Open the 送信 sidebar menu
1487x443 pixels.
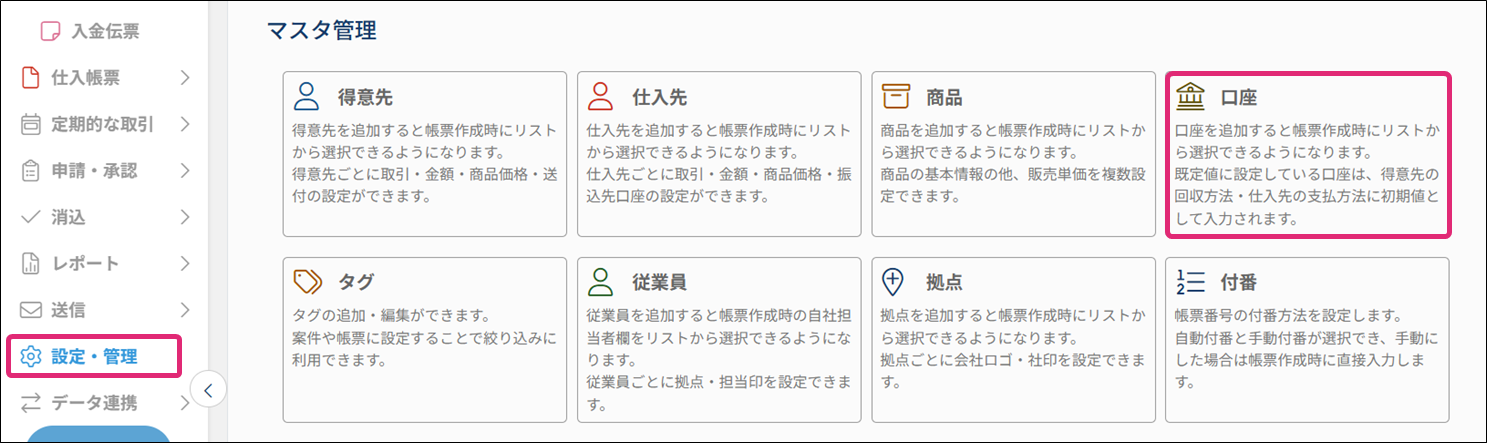pos(67,310)
